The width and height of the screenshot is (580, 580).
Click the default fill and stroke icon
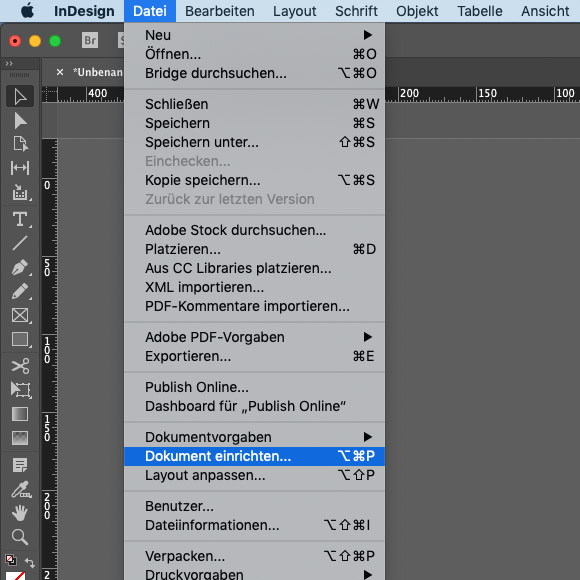pyautogui.click(x=11, y=560)
